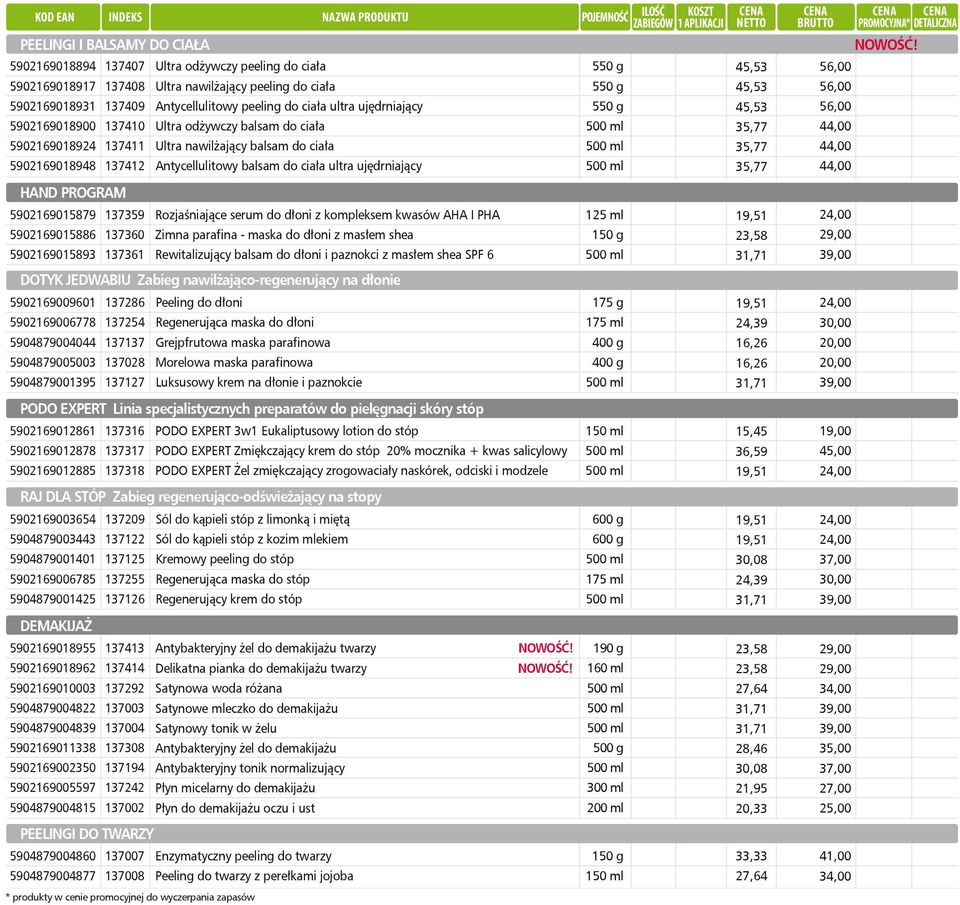Click the INDEKS column header
Viewport: 960px width, 905px height.
[126, 17]
